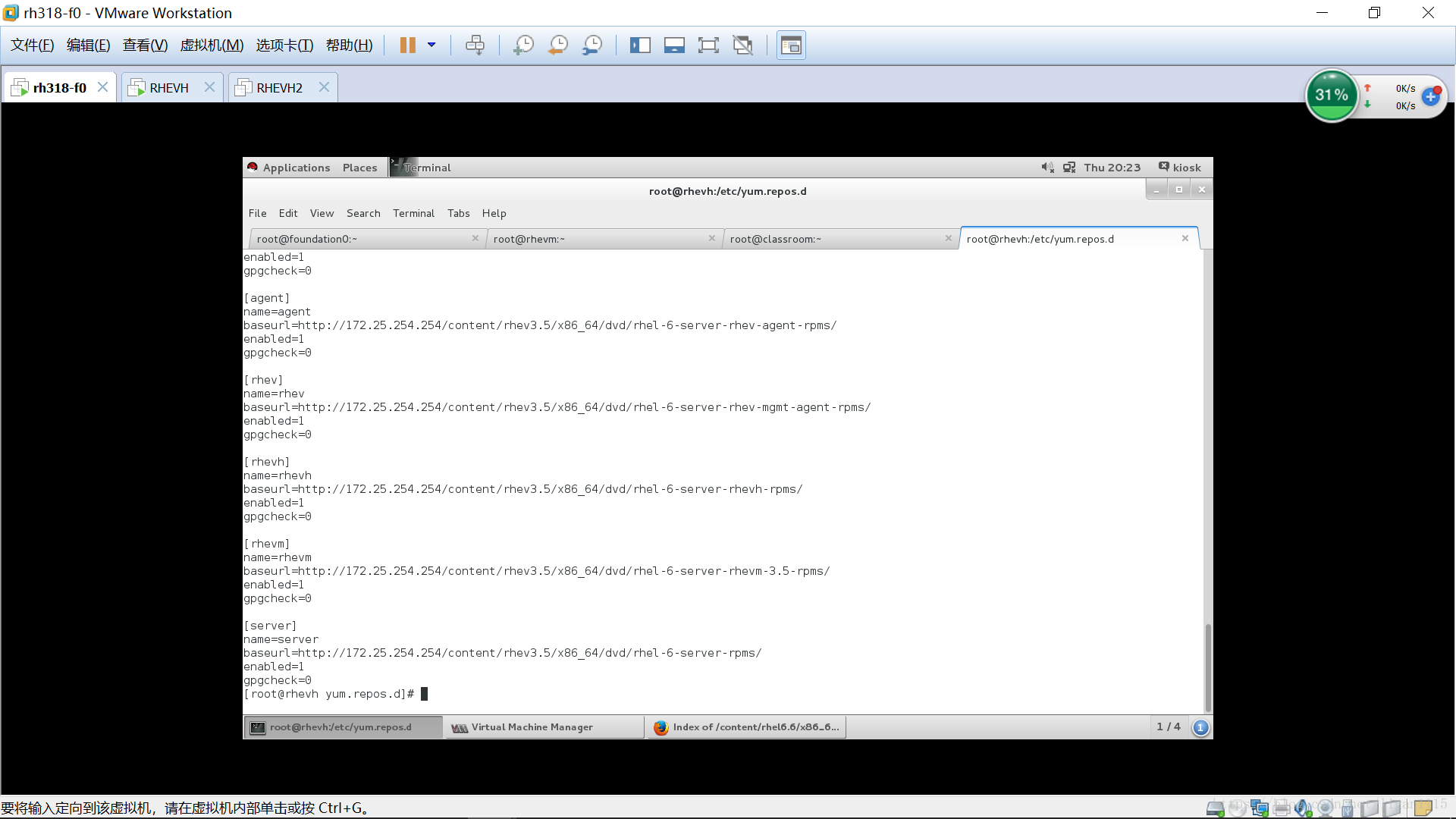This screenshot has height=819, width=1456.
Task: Open the terminal File menu
Action: (257, 213)
